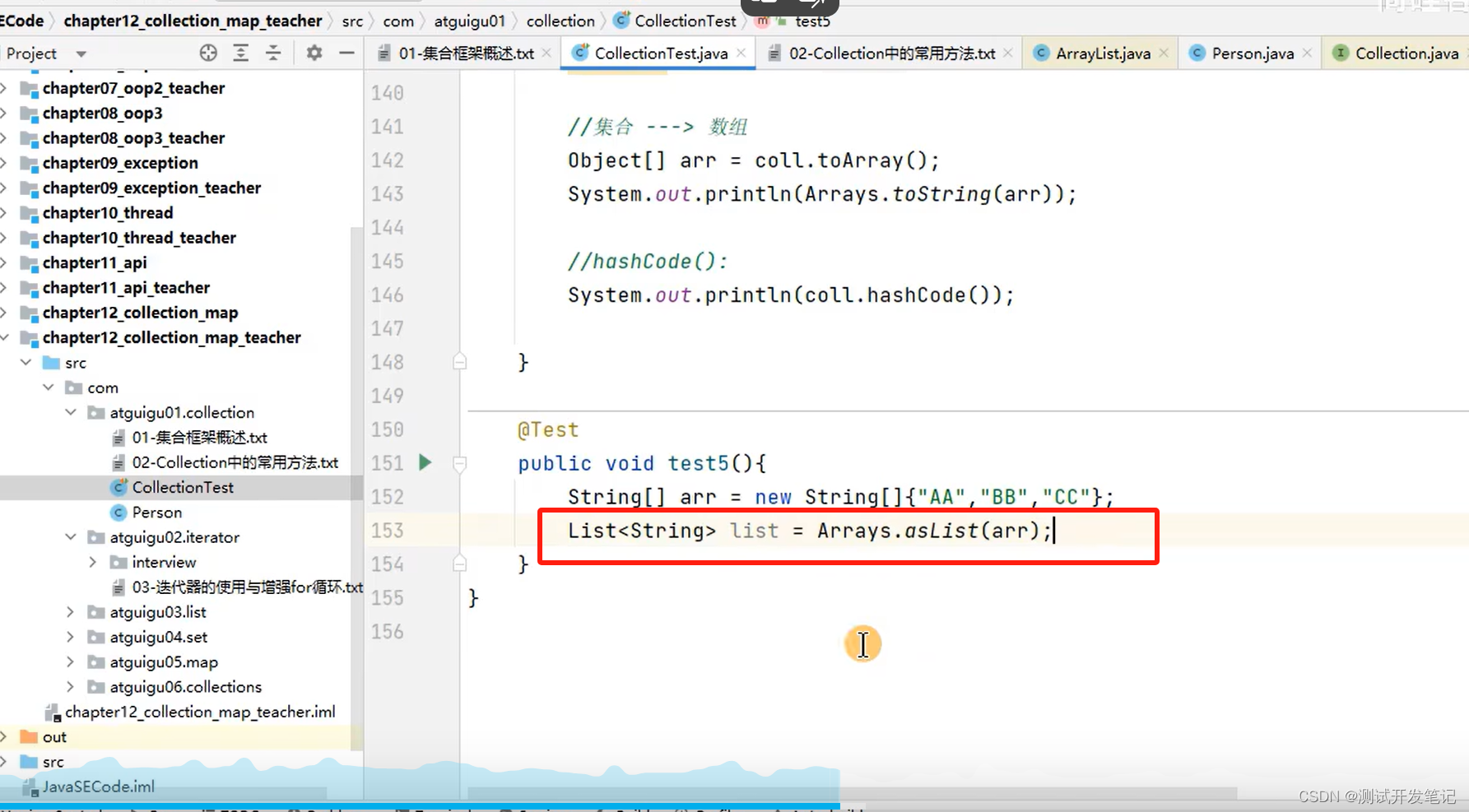Collapse the src folder under chapter12 teacher
Image resolution: width=1469 pixels, height=812 pixels.
click(x=26, y=362)
